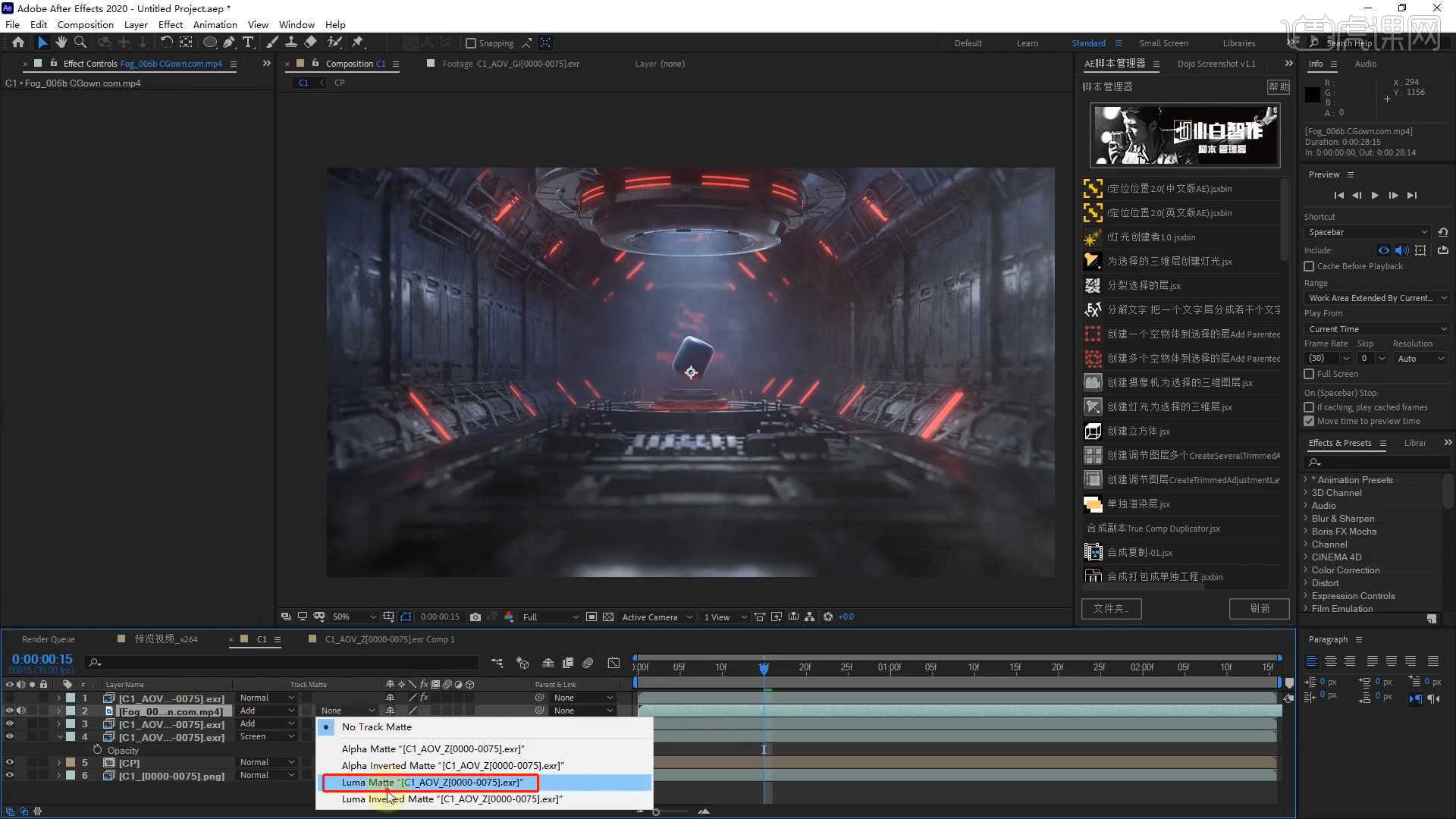Click timeline zoom slider handle
1456x819 pixels.
(656, 812)
